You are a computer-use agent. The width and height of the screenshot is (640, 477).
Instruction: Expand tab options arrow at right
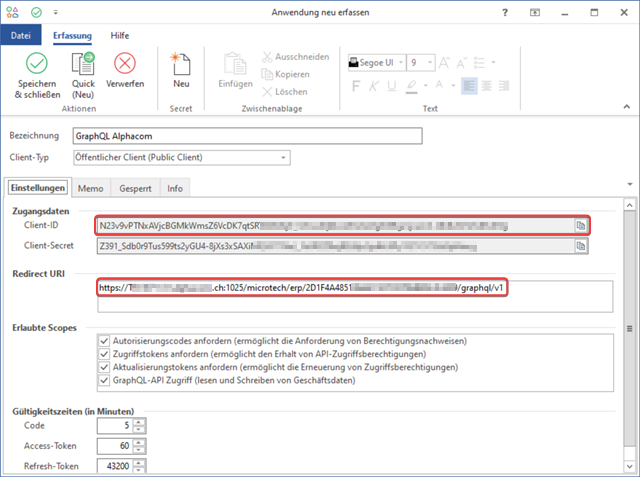(630, 184)
